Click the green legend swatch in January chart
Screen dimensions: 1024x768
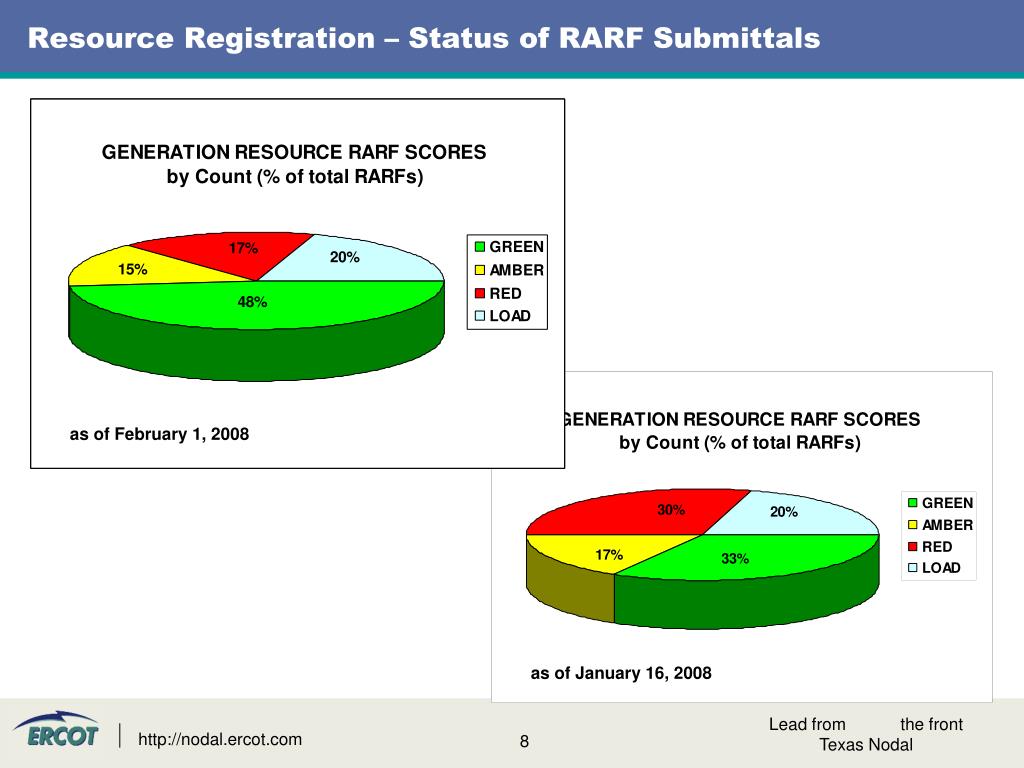coord(913,503)
